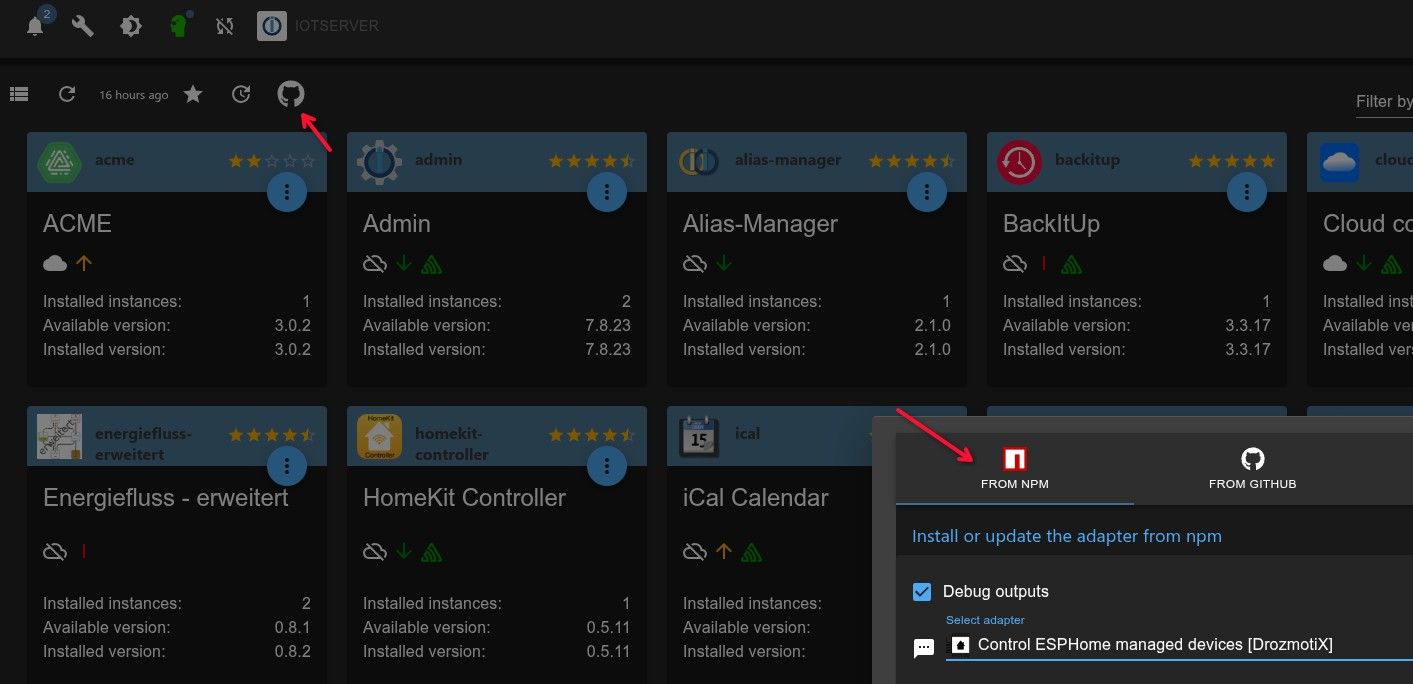The image size is (1413, 684).
Task: Switch to the FROM NPM tab
Action: (x=1014, y=468)
